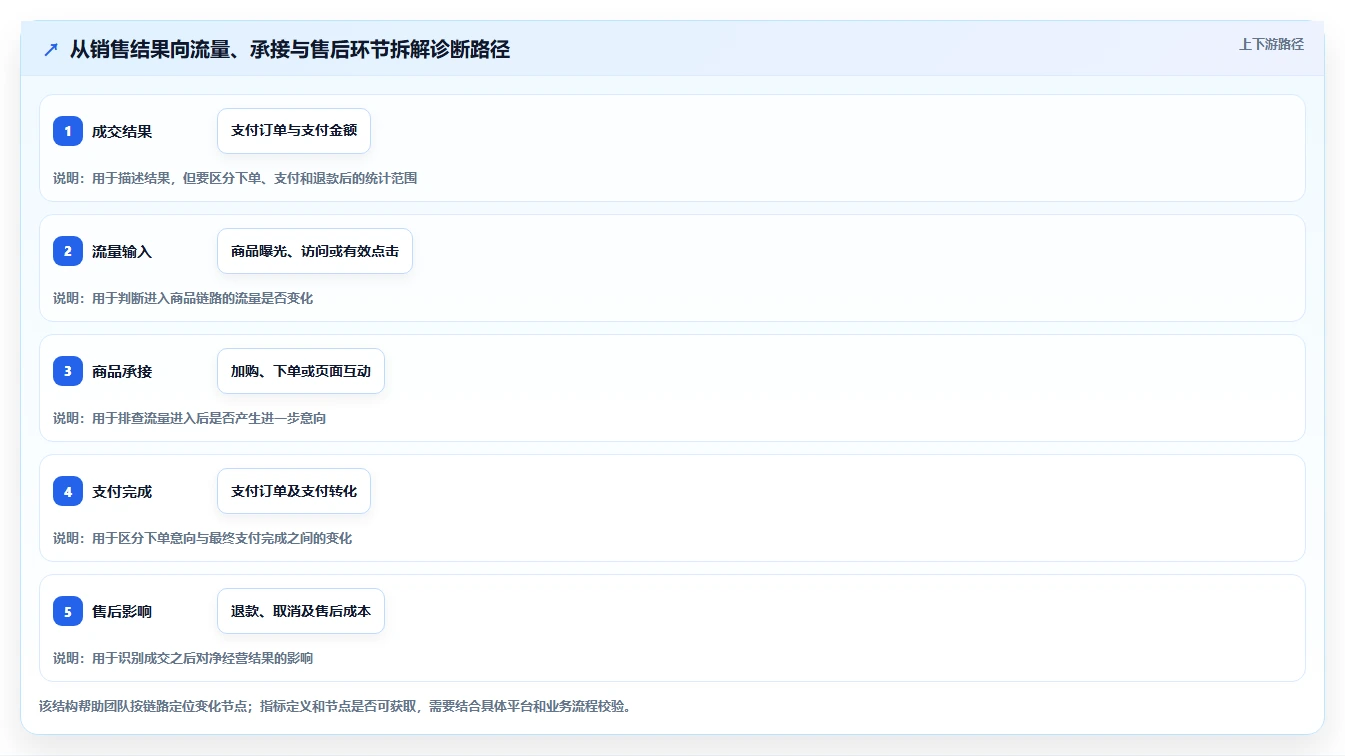Select the step 4 number badge
Screen dimensions: 1345x756
click(68, 491)
